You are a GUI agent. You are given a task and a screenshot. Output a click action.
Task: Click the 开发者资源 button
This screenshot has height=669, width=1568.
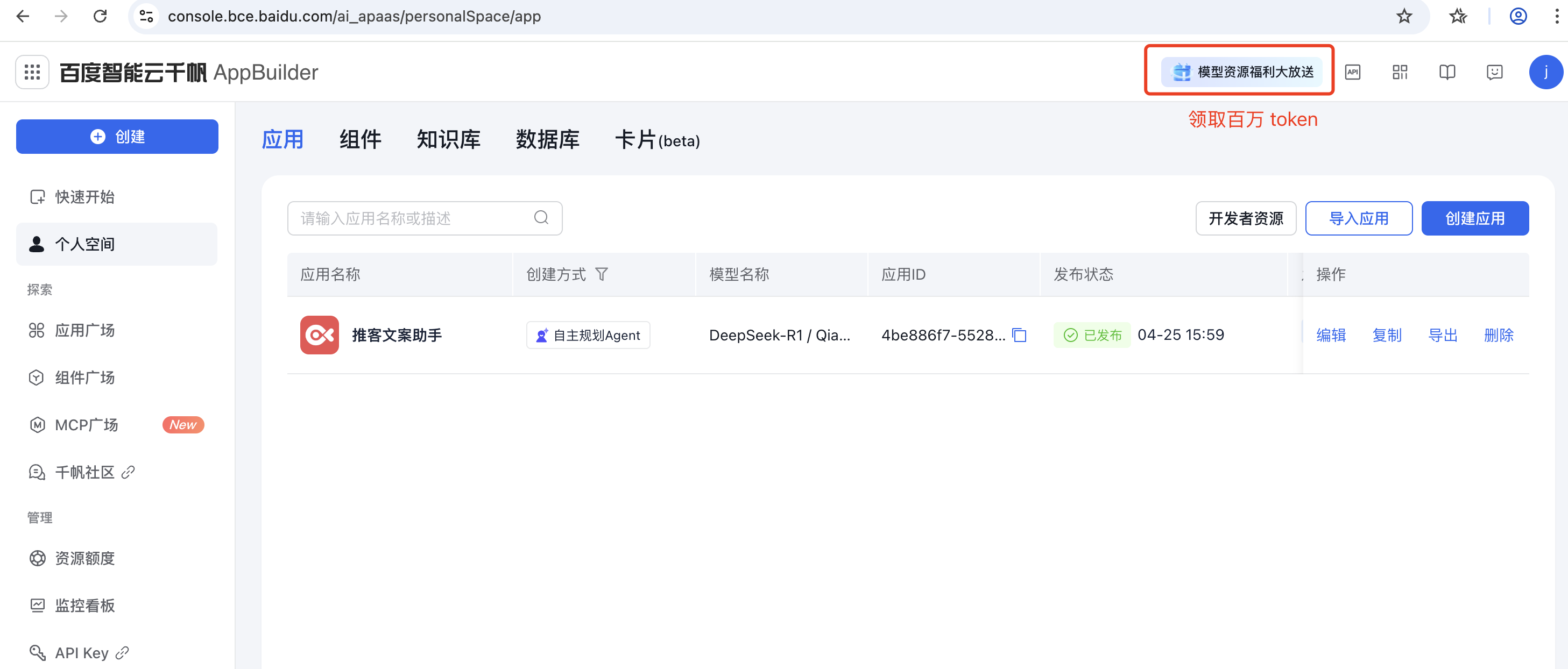click(x=1246, y=218)
